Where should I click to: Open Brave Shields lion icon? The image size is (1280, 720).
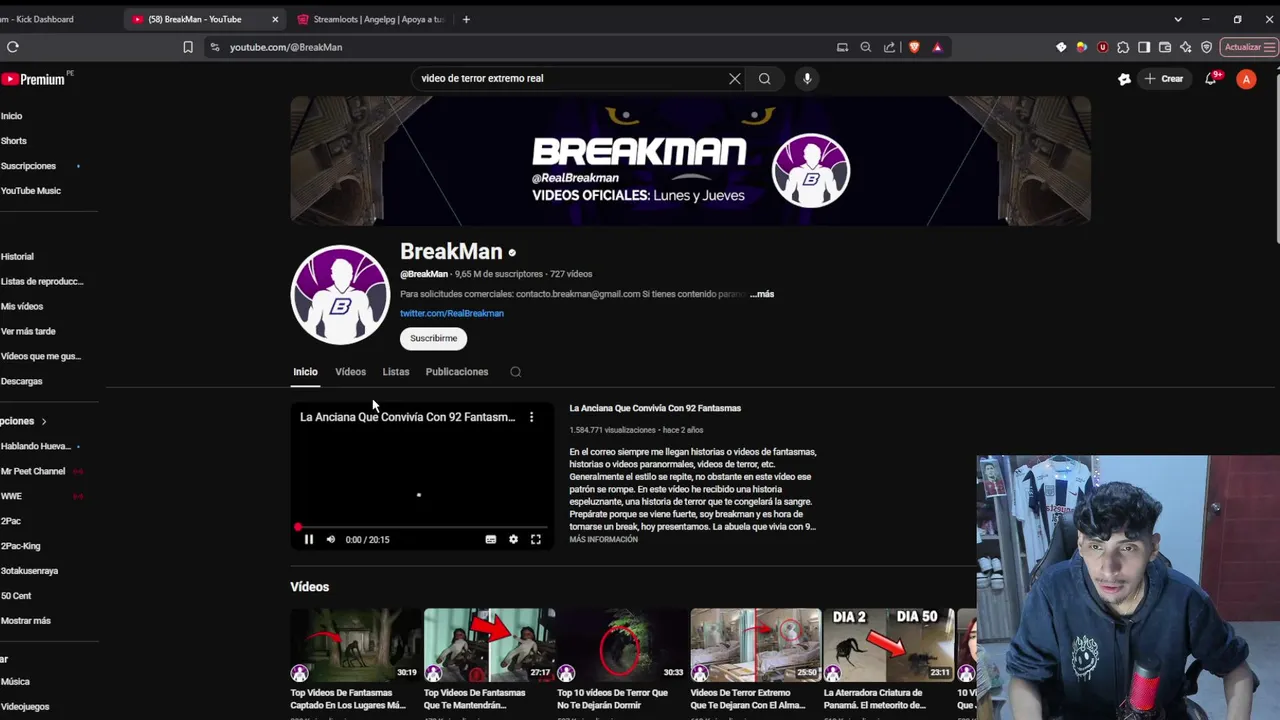pyautogui.click(x=914, y=47)
